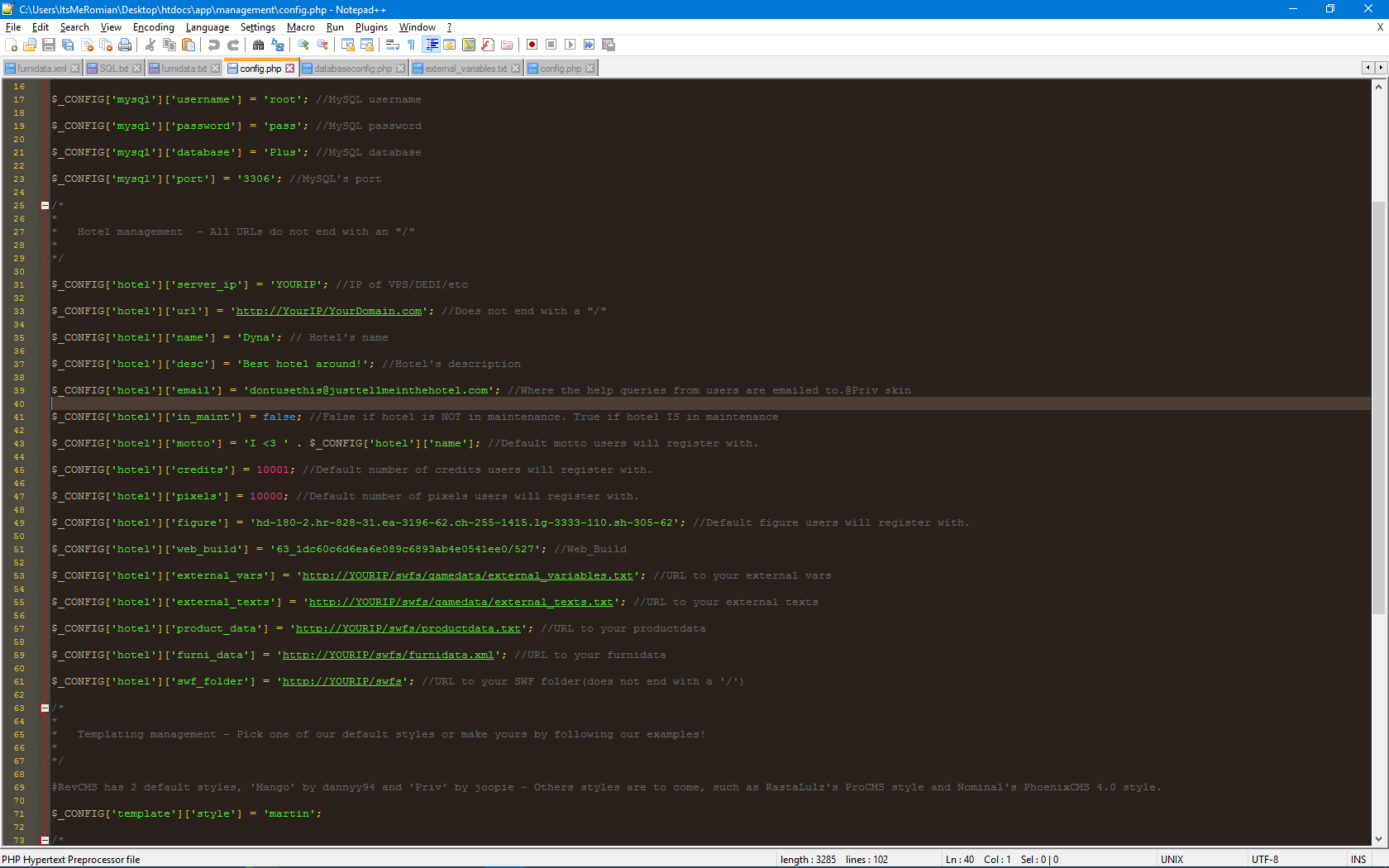
Task: Close the active config.php tab
Action: (x=290, y=69)
